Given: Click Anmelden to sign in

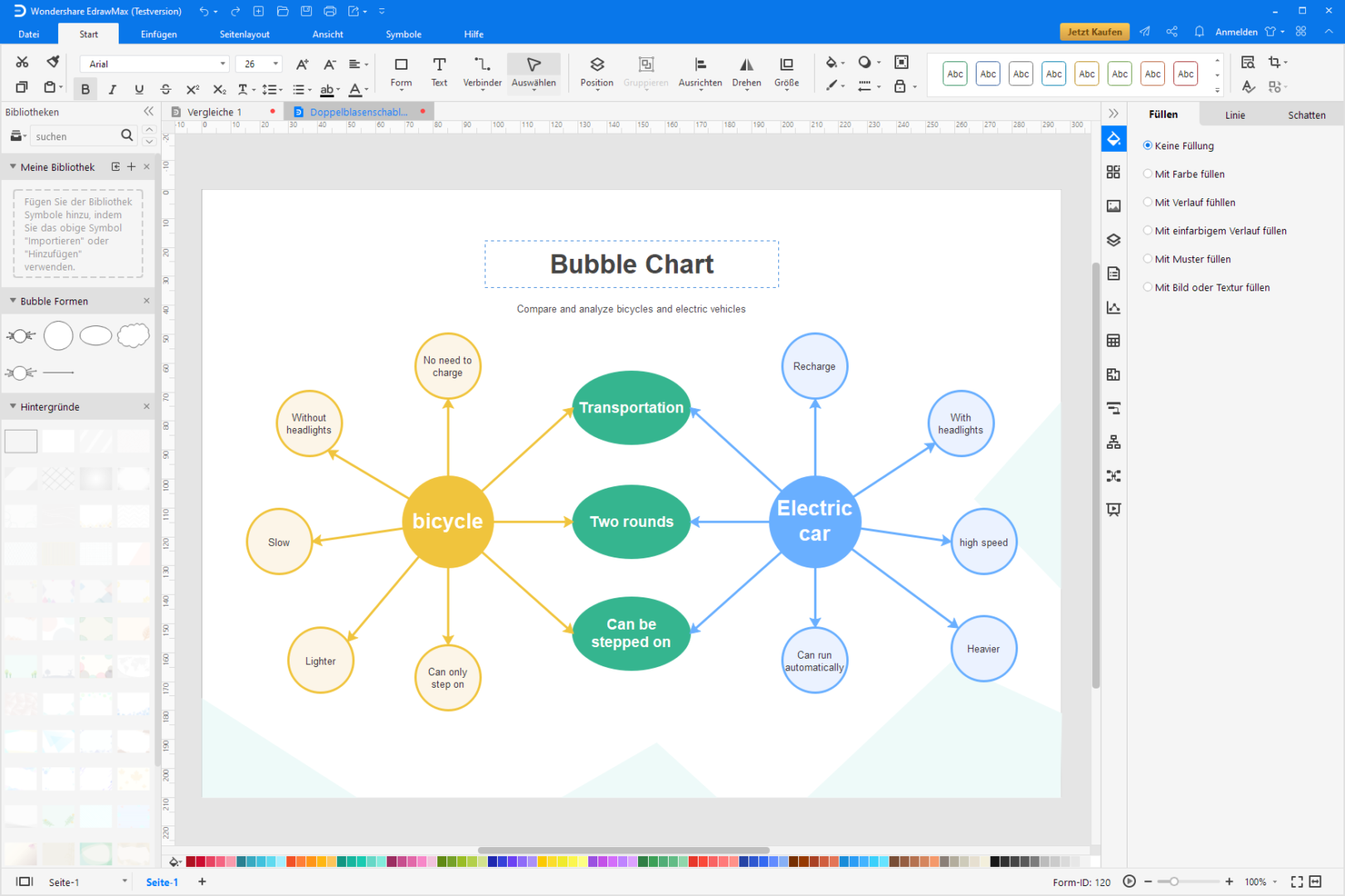Looking at the screenshot, I should pos(1235,32).
